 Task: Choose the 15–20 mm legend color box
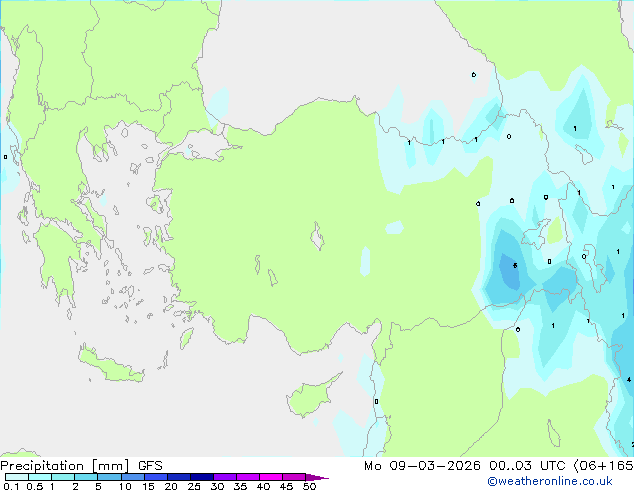(x=155, y=477)
